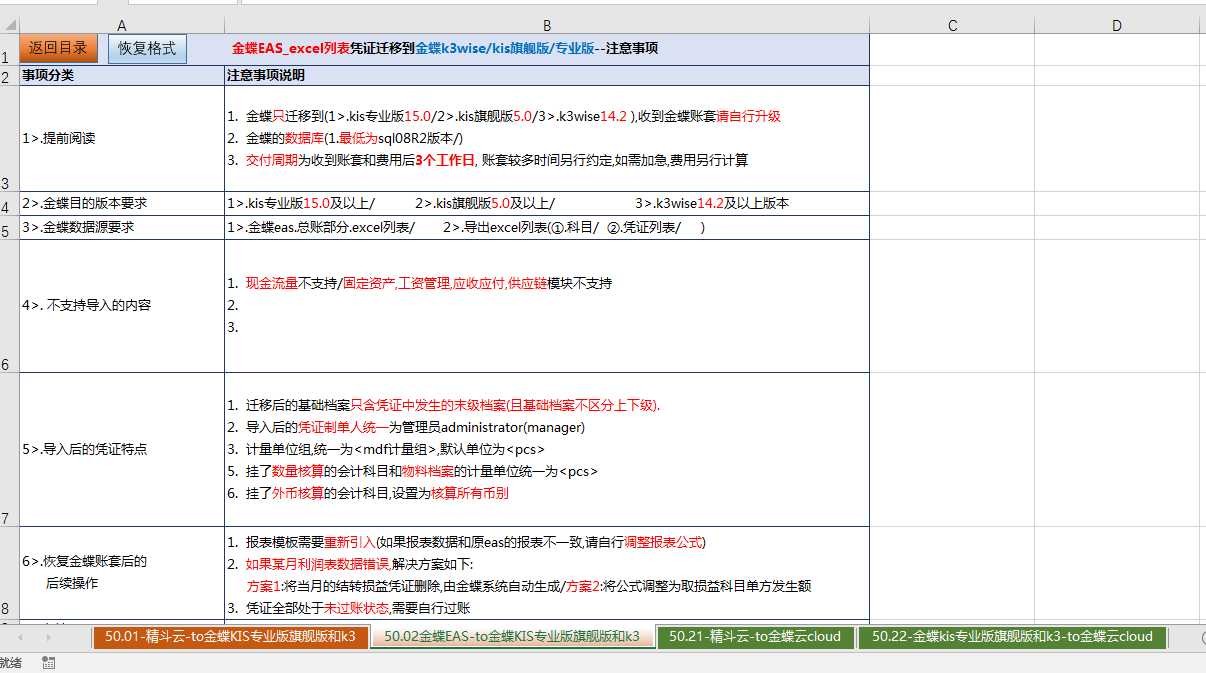
Task: Select the cell labeled 1>.提前阅读
Action: [122, 139]
